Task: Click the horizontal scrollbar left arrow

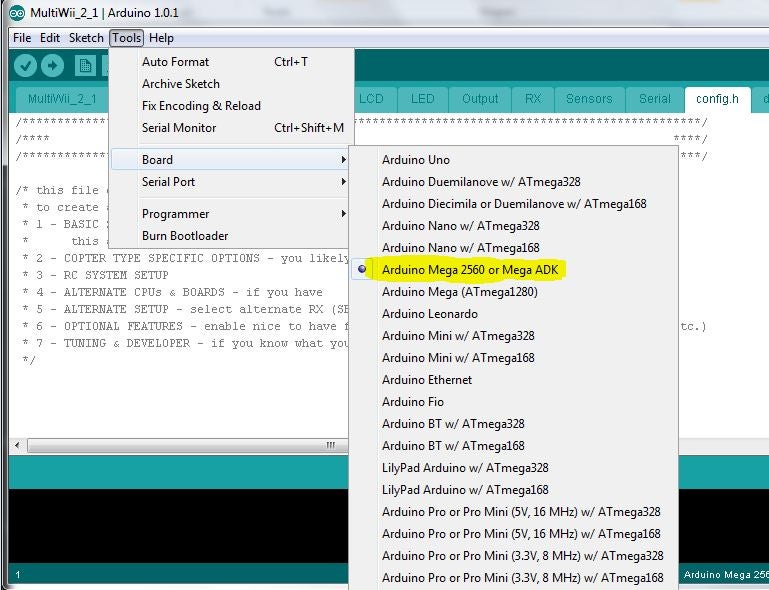Action: [x=17, y=445]
